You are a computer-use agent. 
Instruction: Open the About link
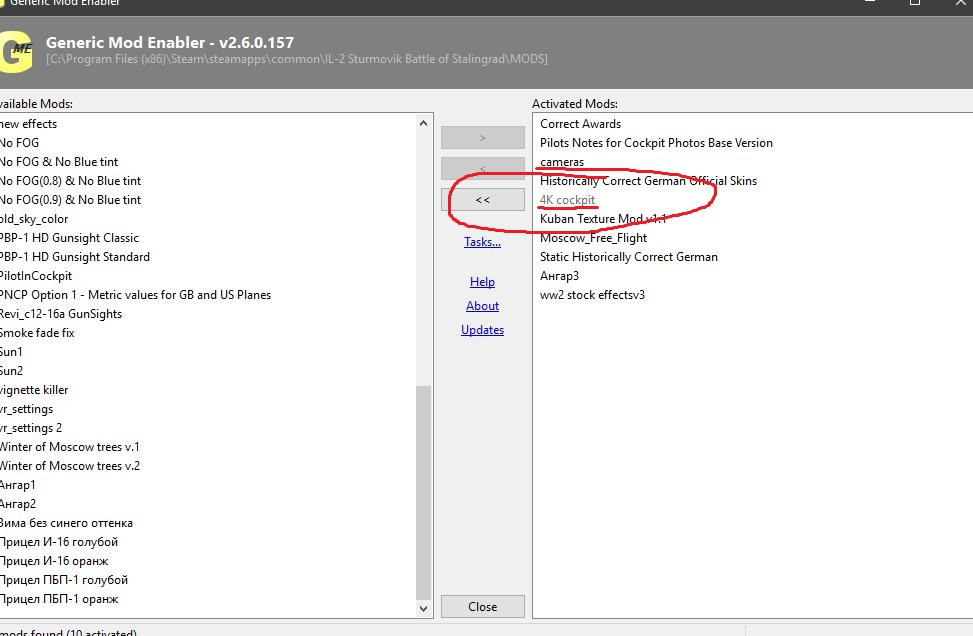point(482,306)
